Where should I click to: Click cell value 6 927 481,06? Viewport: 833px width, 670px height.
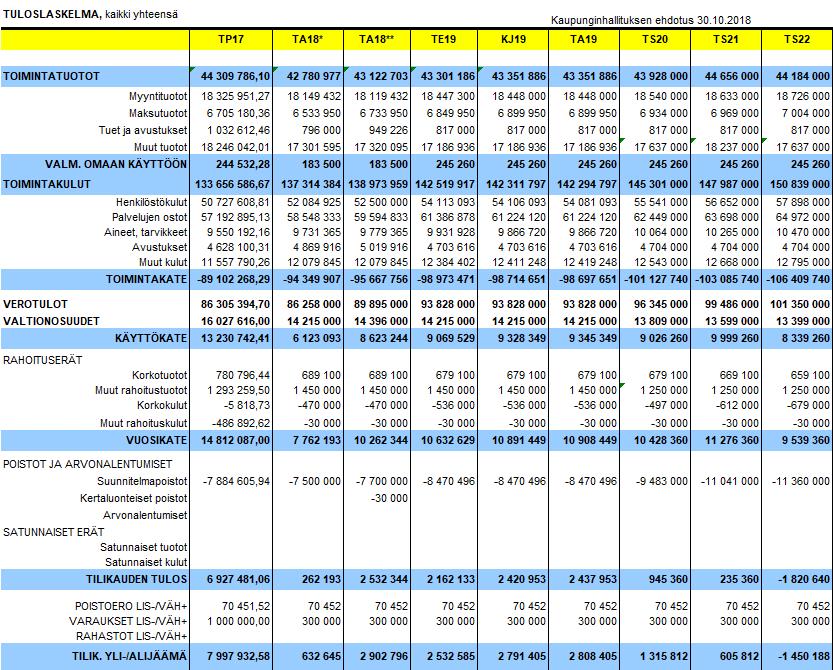pyautogui.click(x=239, y=580)
